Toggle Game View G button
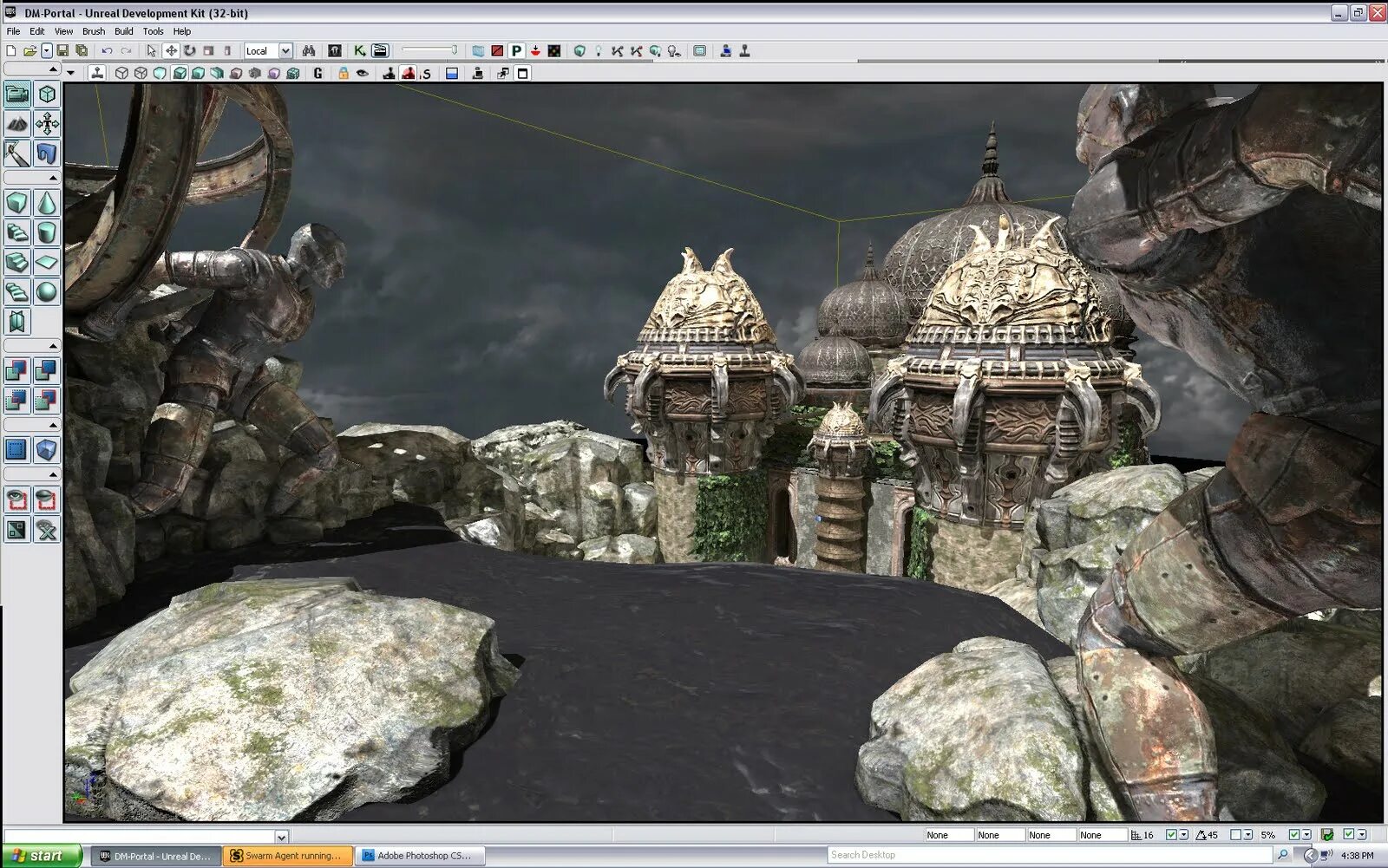 pyautogui.click(x=318, y=74)
